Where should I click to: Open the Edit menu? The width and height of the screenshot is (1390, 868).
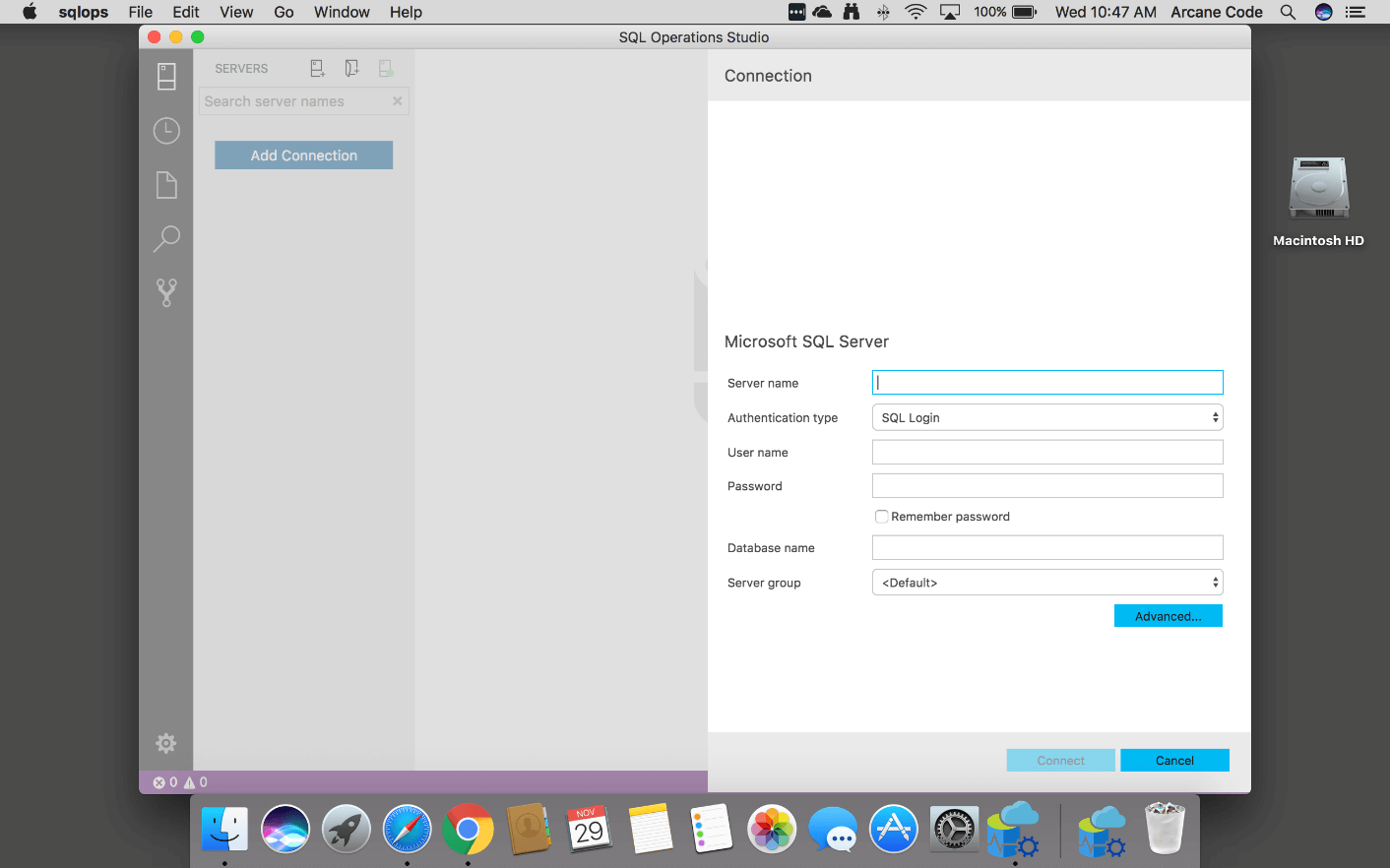point(186,12)
